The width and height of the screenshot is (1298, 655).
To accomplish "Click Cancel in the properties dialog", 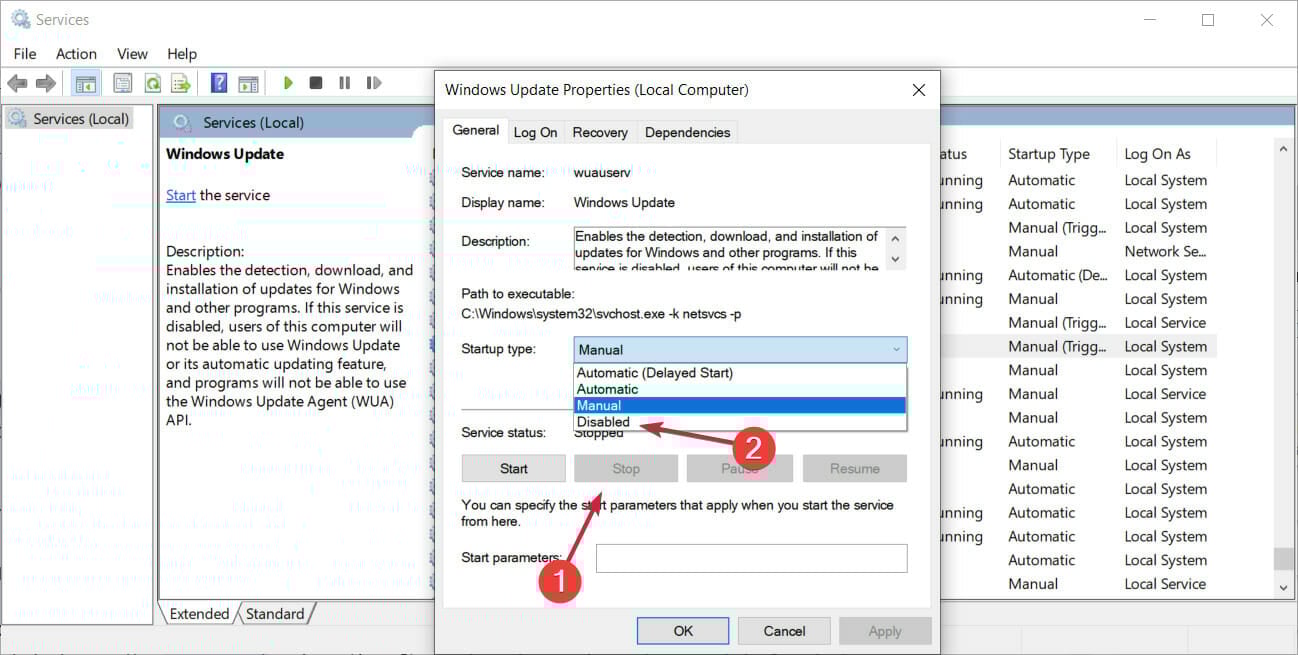I will tap(785, 631).
